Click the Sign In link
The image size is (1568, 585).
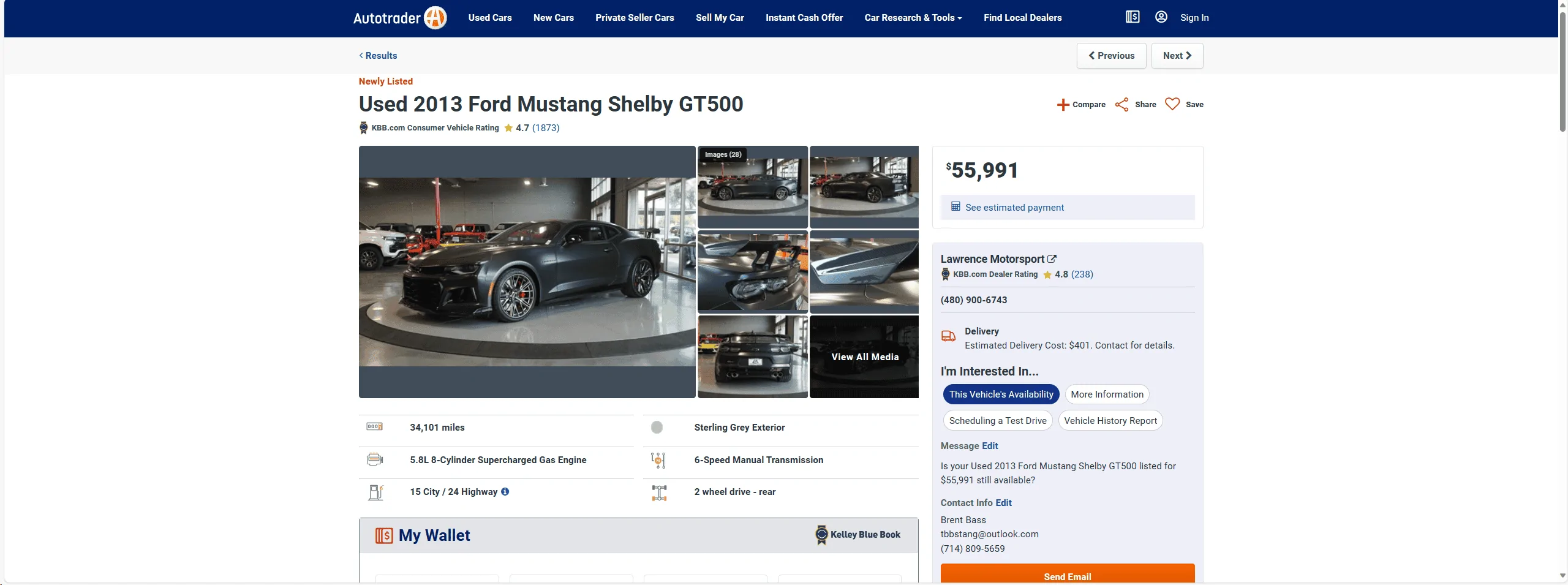(x=1194, y=18)
